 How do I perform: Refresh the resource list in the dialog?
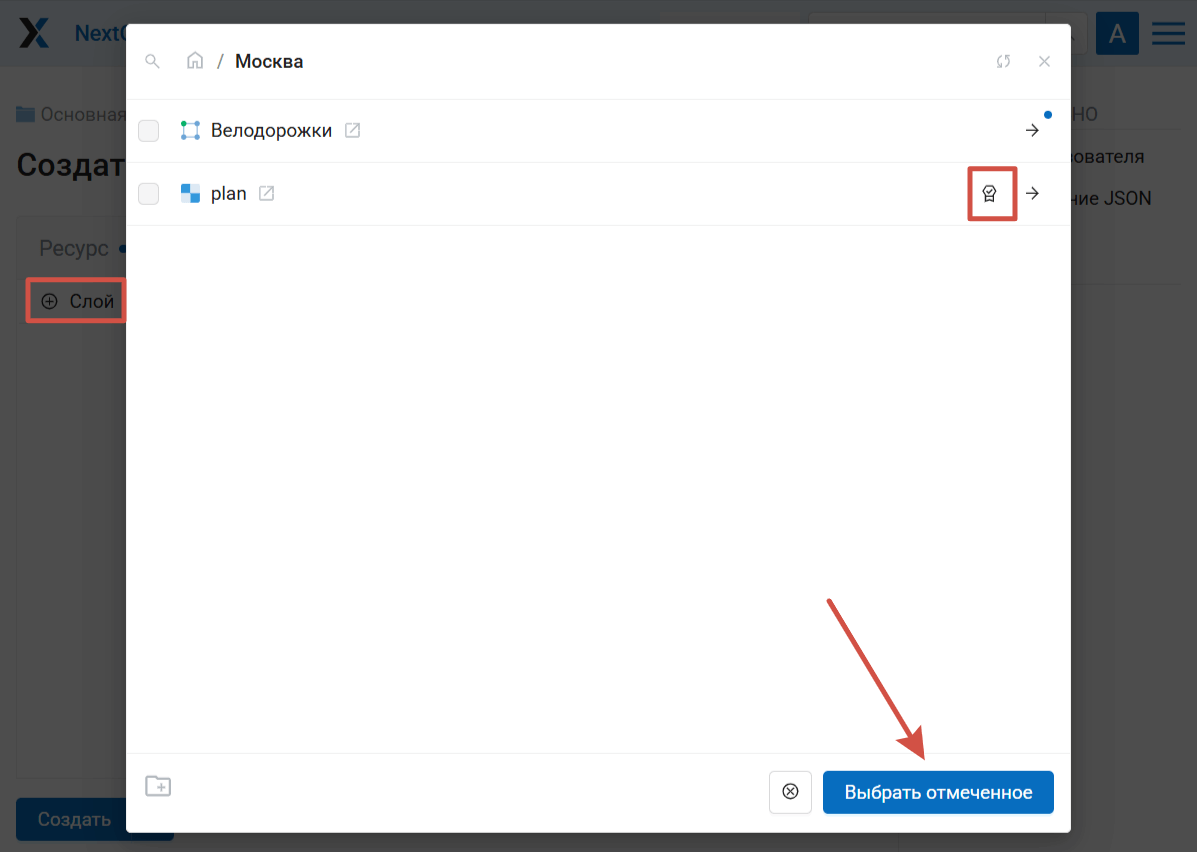(x=1003, y=62)
